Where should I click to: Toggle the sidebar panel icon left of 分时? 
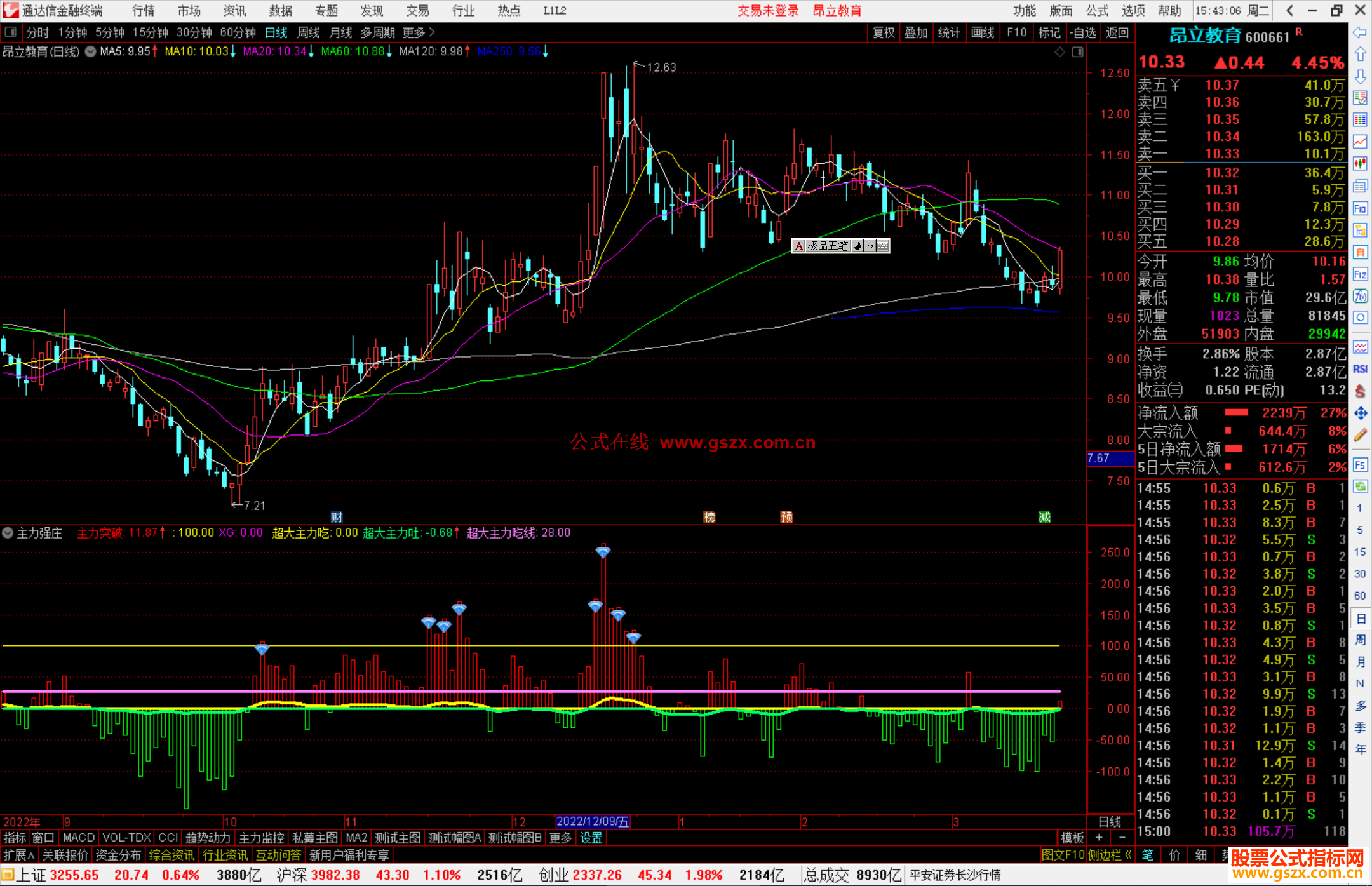pyautogui.click(x=11, y=32)
